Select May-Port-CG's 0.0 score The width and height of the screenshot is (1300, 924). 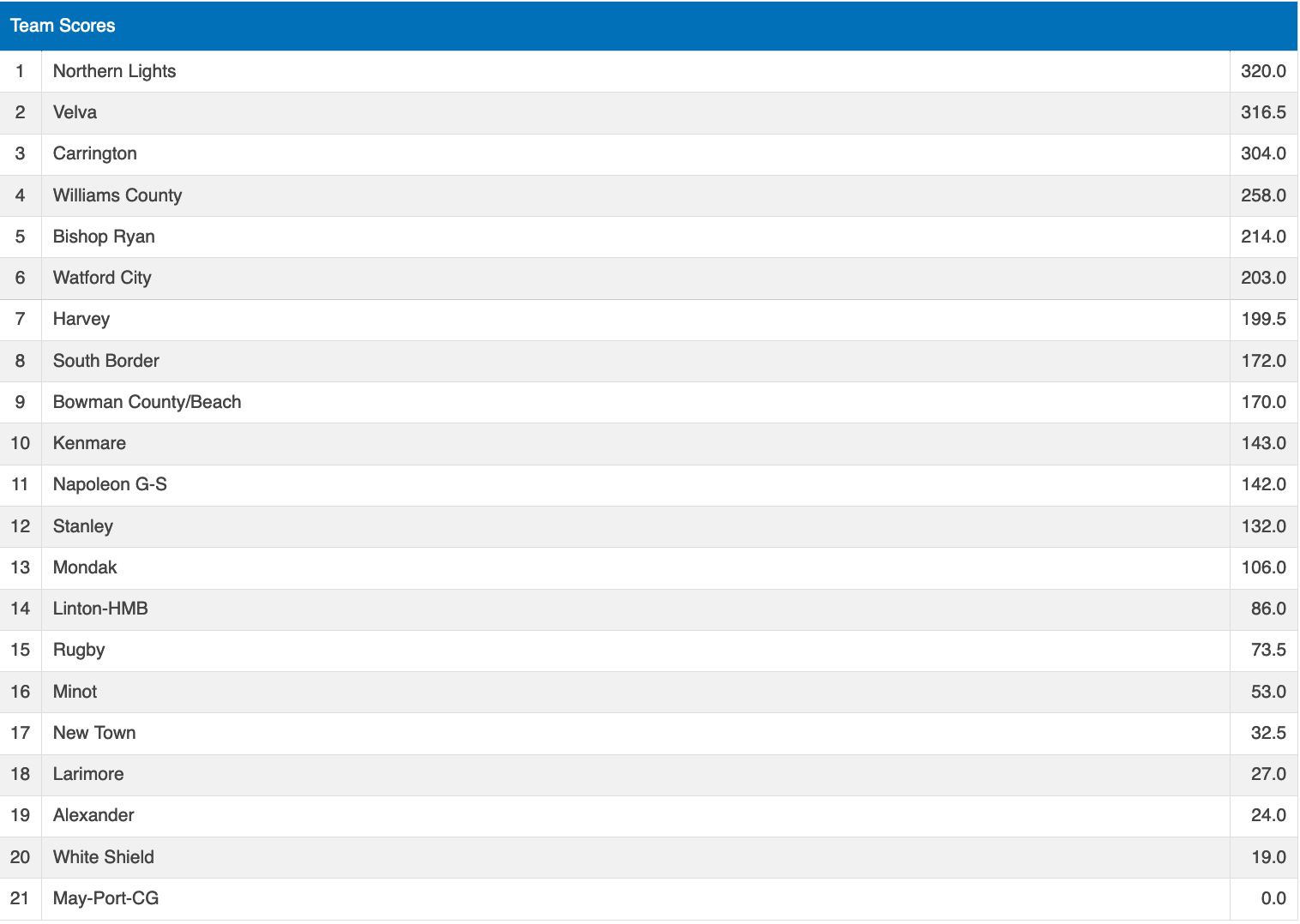[1273, 898]
